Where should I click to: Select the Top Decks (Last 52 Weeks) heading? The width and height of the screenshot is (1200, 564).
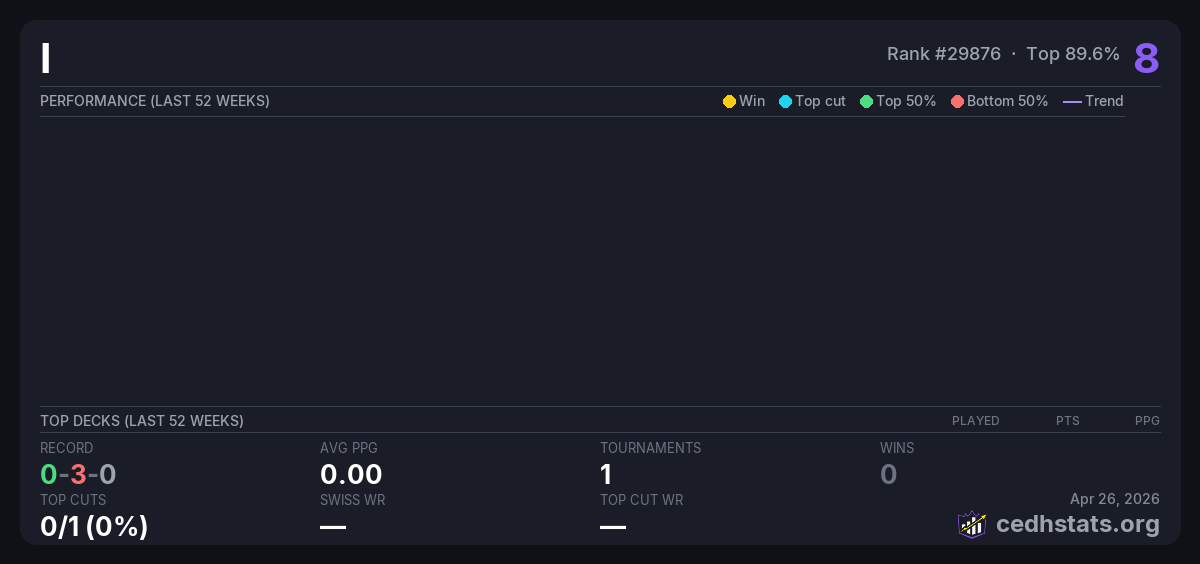click(x=142, y=421)
